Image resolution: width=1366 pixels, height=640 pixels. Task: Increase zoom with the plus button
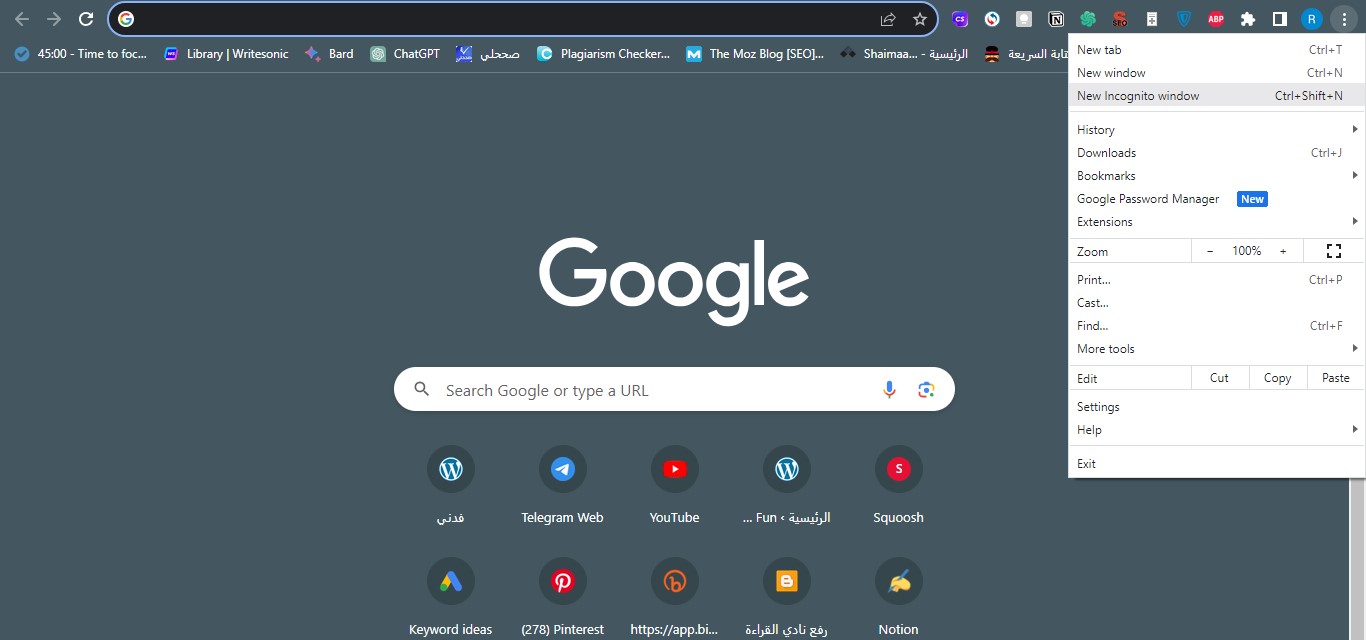pos(1283,251)
